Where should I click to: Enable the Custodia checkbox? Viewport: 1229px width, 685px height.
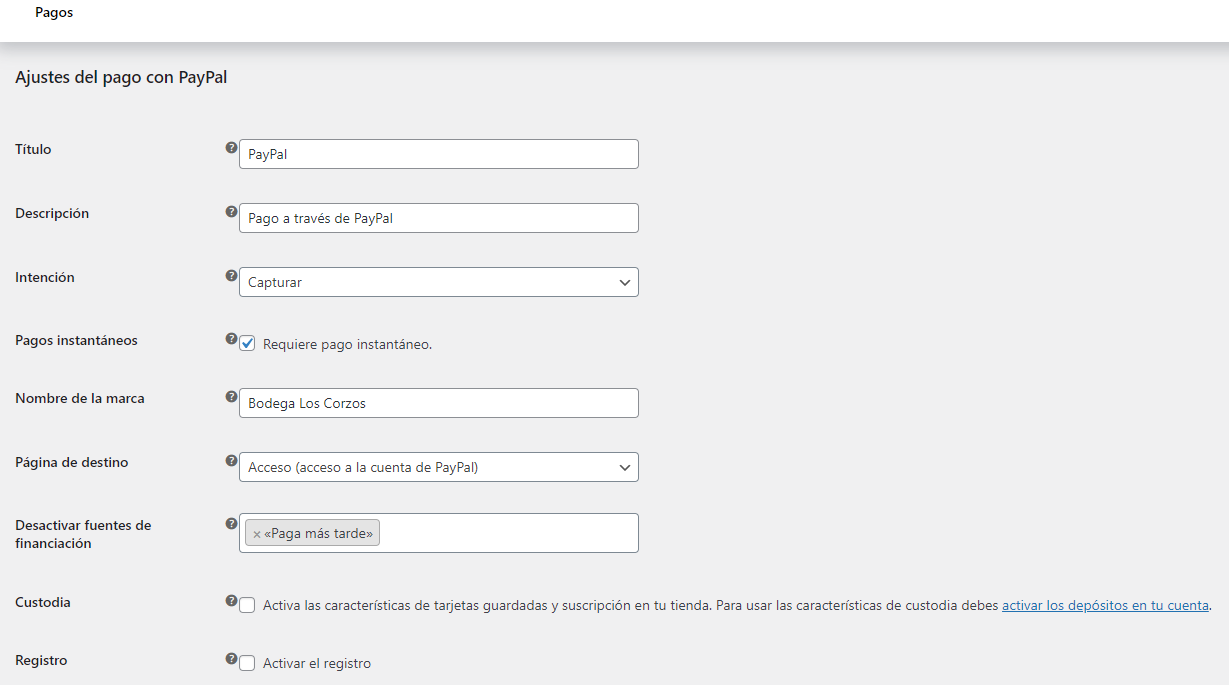[x=247, y=605]
